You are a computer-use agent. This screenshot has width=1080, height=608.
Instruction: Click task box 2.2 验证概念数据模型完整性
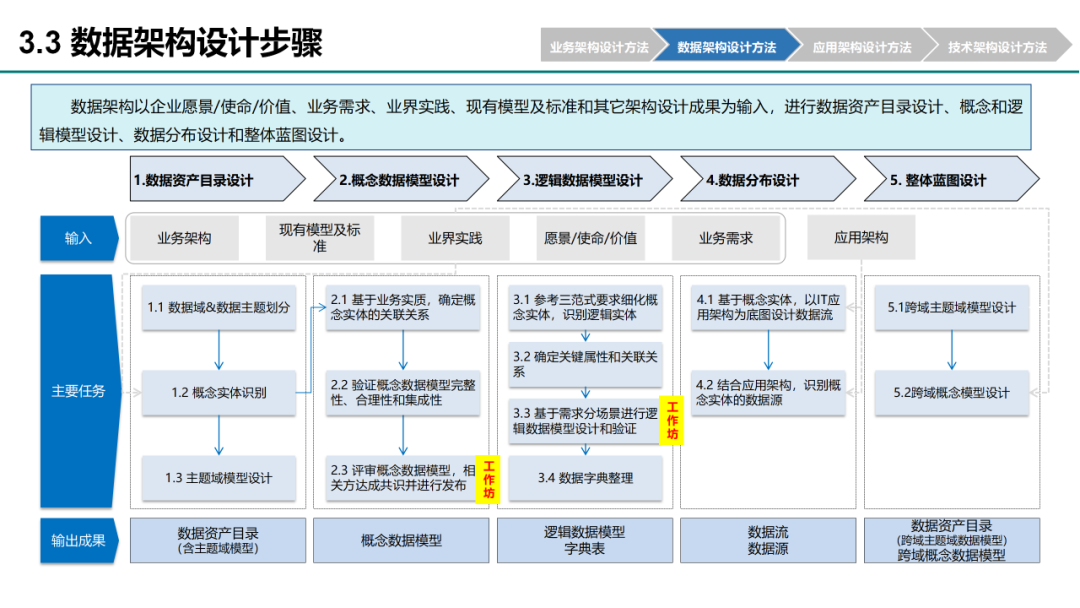point(402,392)
